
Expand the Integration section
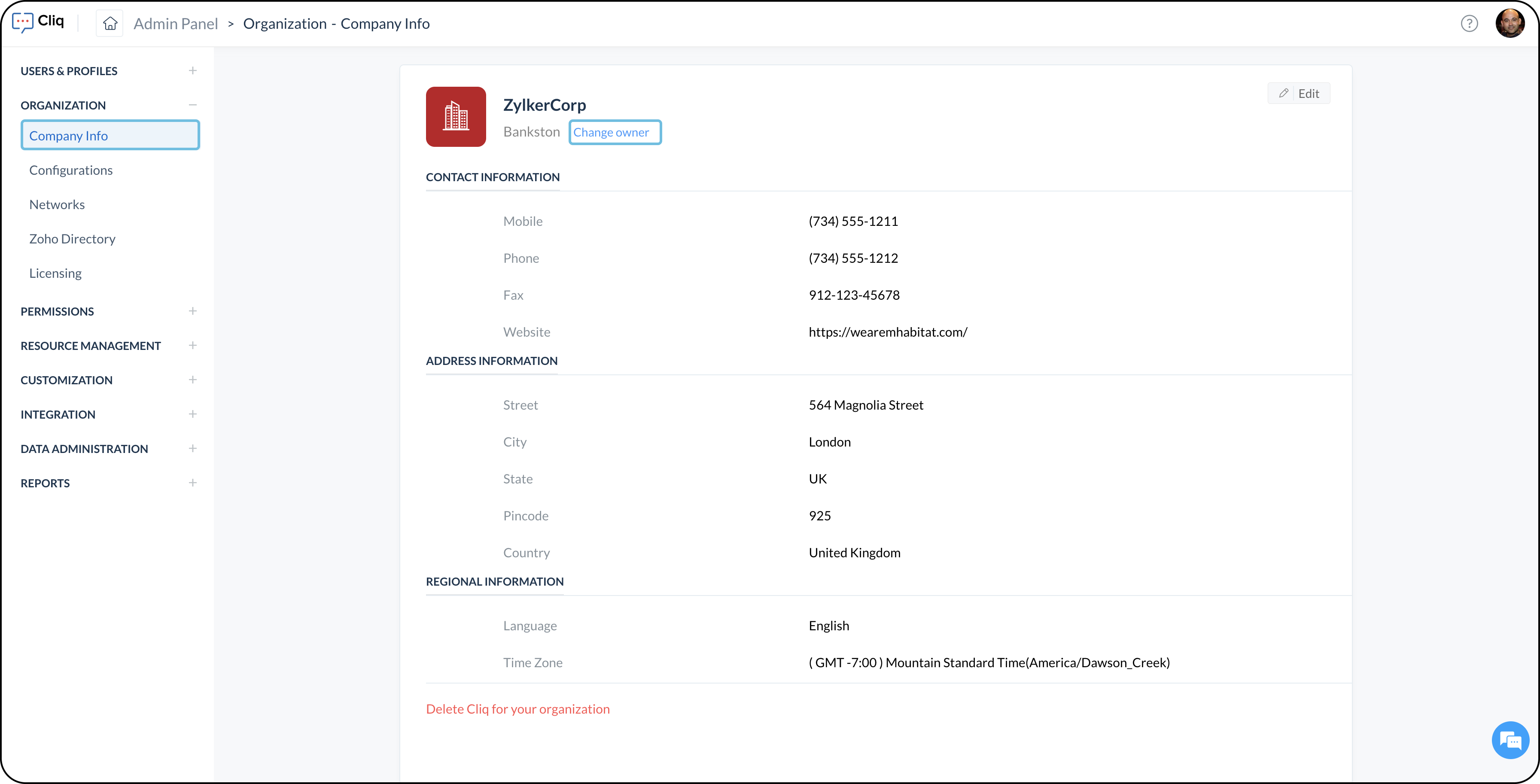(192, 414)
